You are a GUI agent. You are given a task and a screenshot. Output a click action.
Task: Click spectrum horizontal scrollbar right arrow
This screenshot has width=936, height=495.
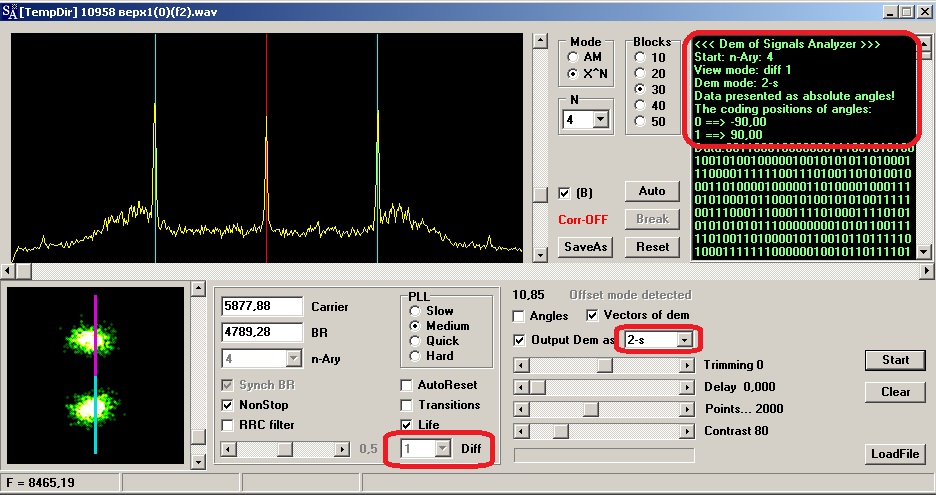tap(924, 271)
